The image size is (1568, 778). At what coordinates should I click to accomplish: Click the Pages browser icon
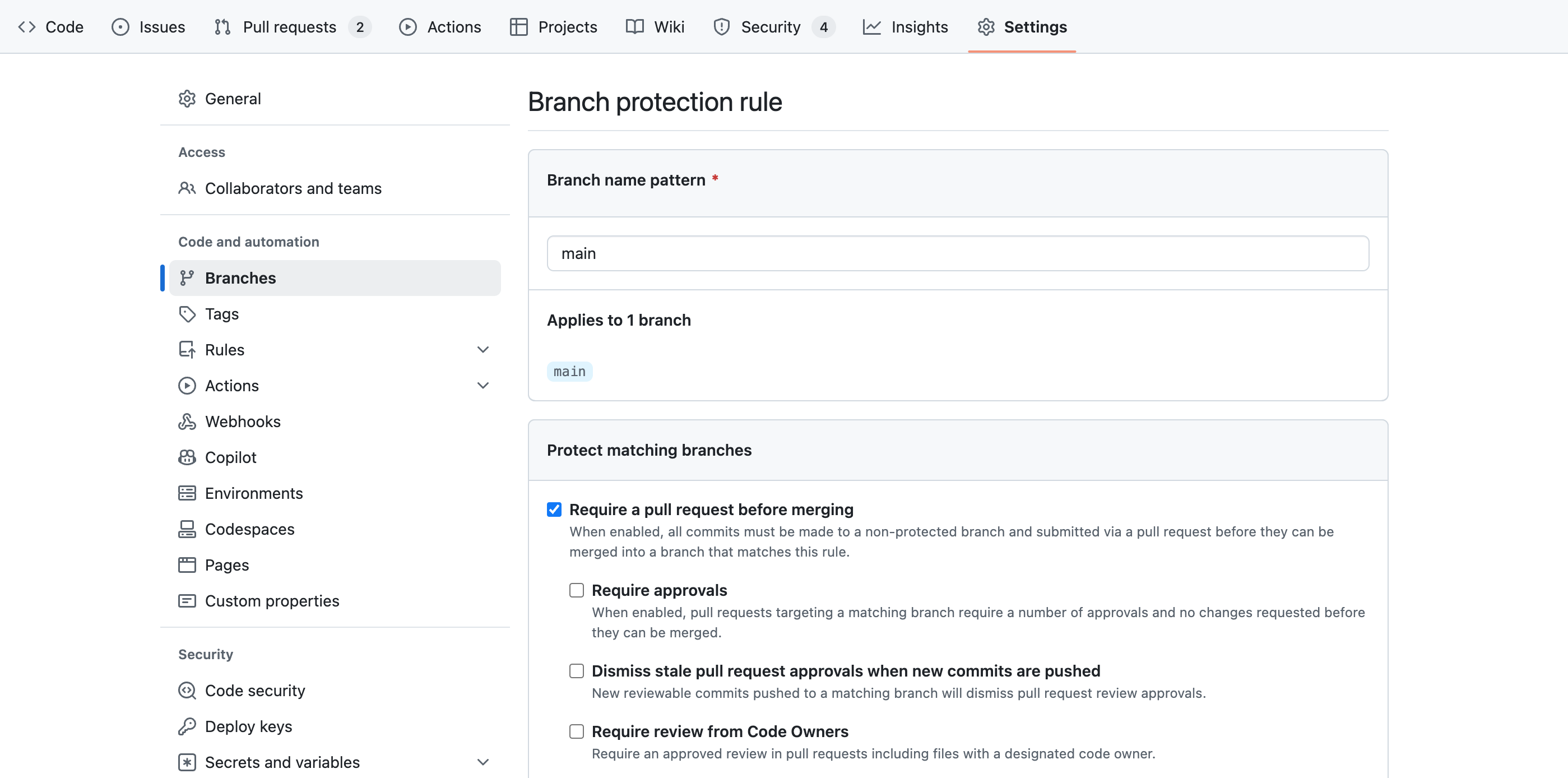[187, 565]
